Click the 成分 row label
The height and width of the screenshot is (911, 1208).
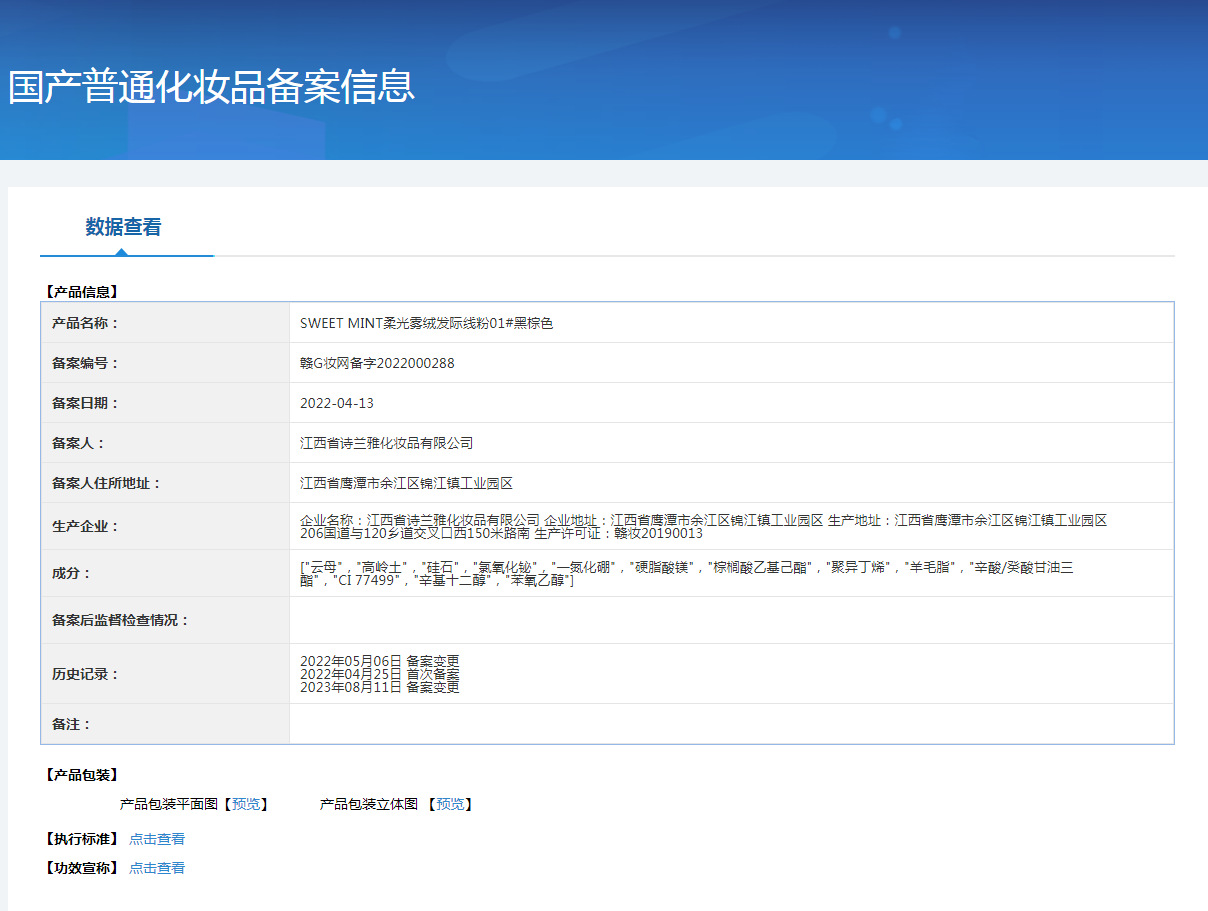pos(71,573)
